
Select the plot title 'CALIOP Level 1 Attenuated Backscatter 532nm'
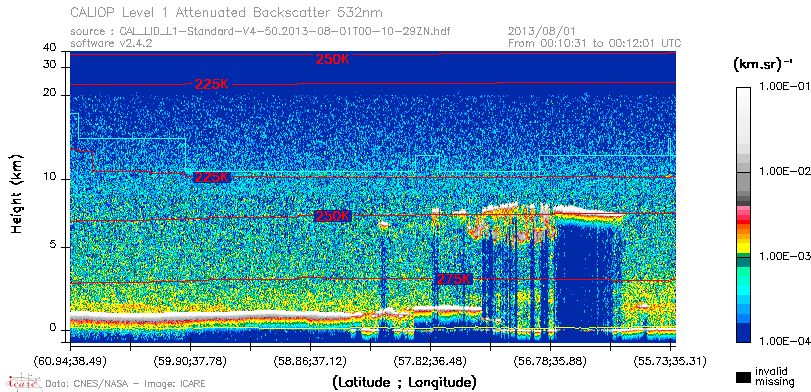(x=227, y=12)
